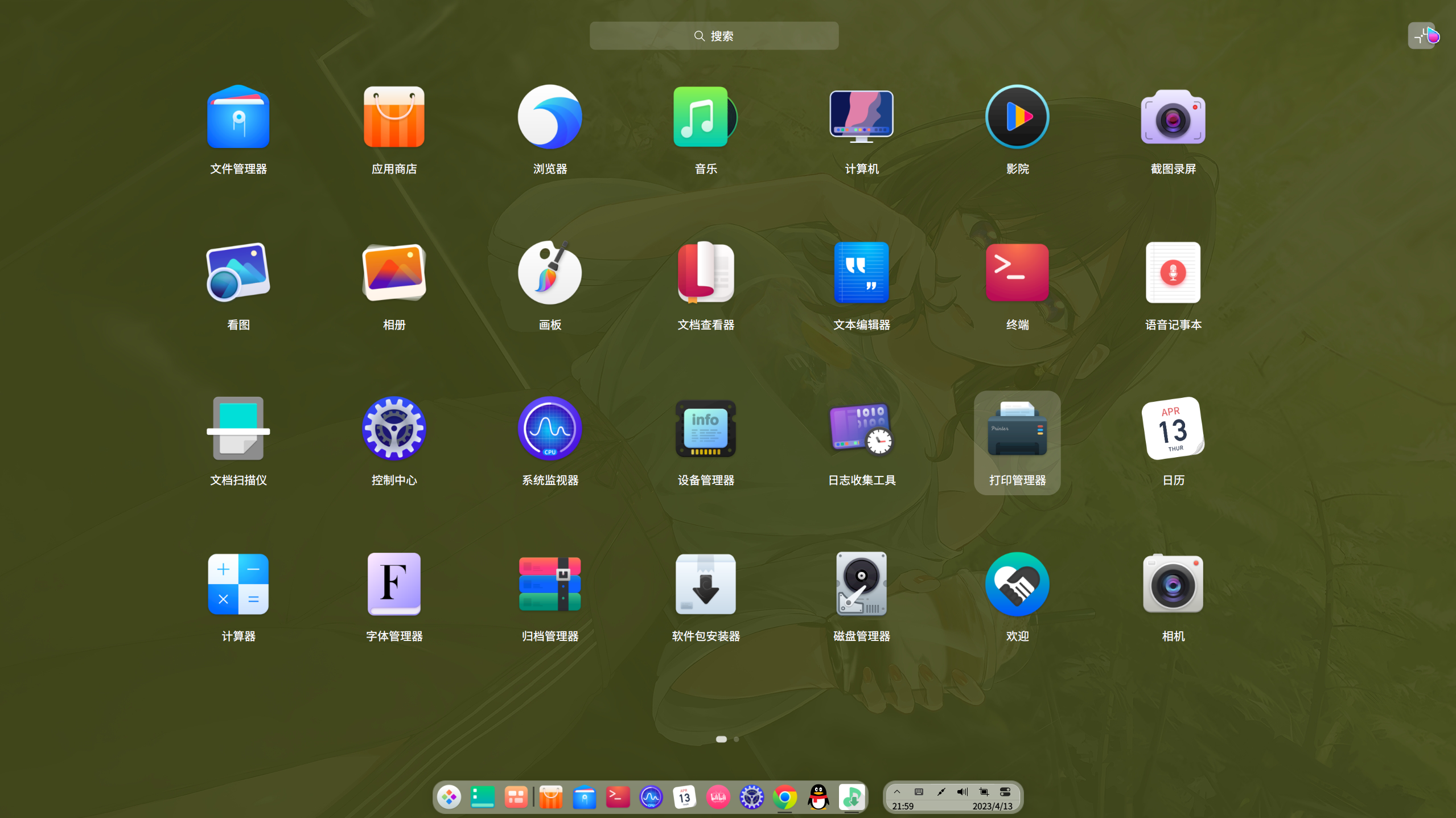Launch the 打印管理器 print manager
1456x818 pixels.
pos(1017,429)
